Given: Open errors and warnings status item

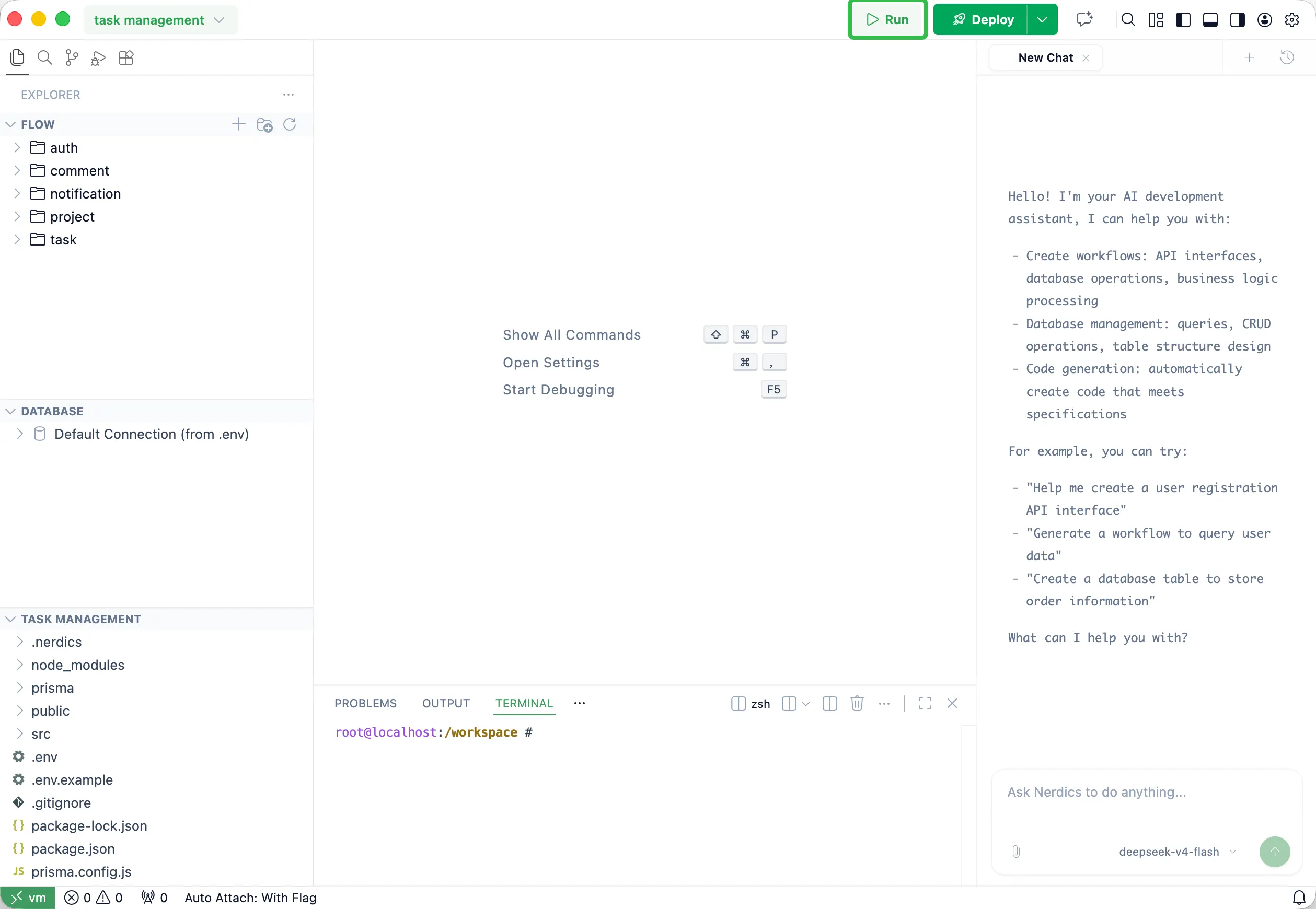Looking at the screenshot, I should pos(93,898).
